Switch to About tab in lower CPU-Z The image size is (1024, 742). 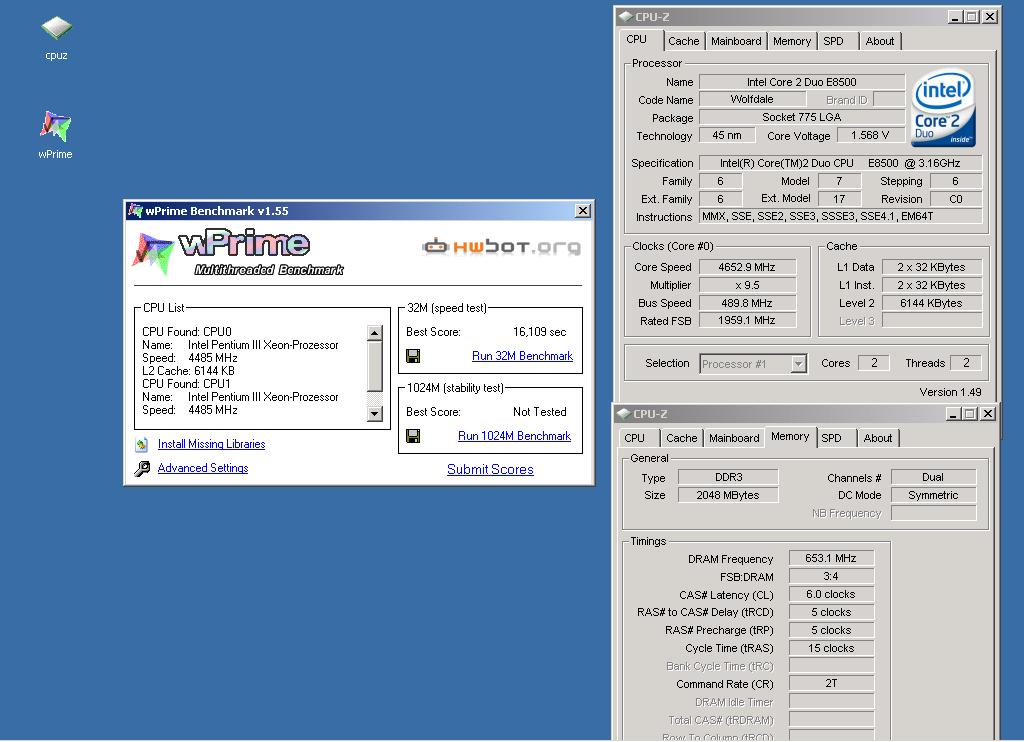(x=878, y=438)
